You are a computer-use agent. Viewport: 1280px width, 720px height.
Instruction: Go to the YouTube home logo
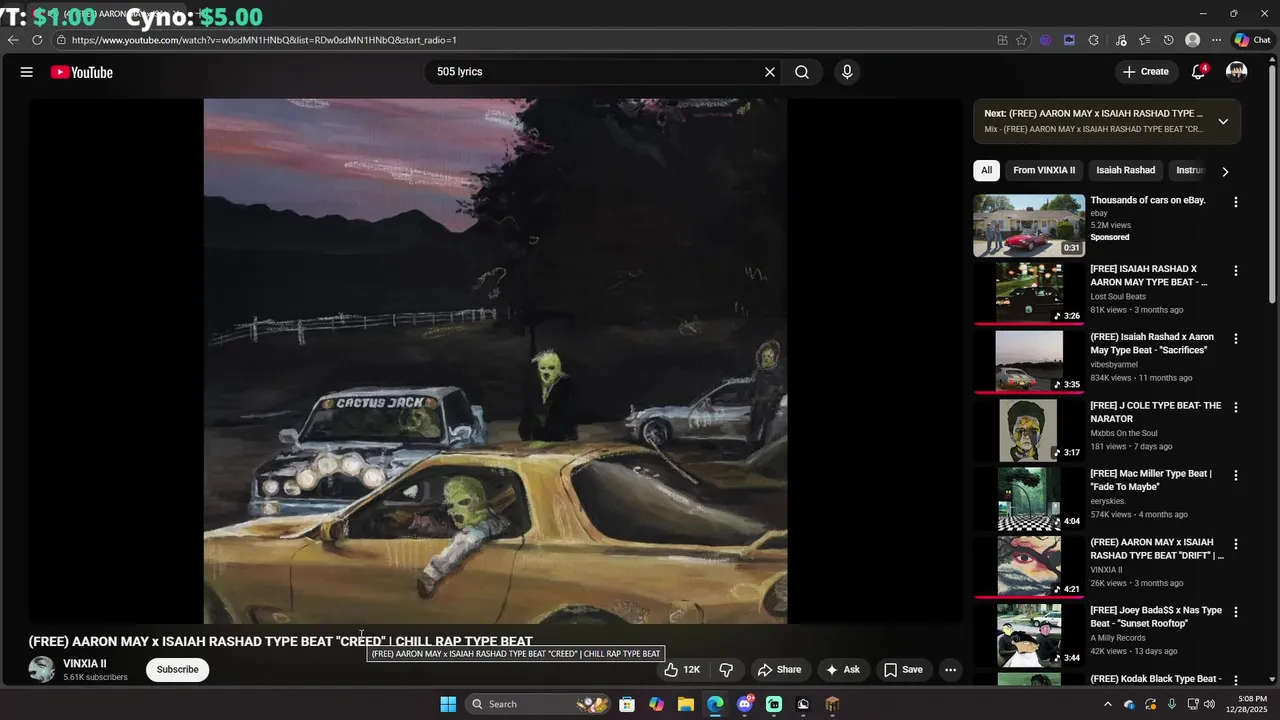click(x=82, y=72)
